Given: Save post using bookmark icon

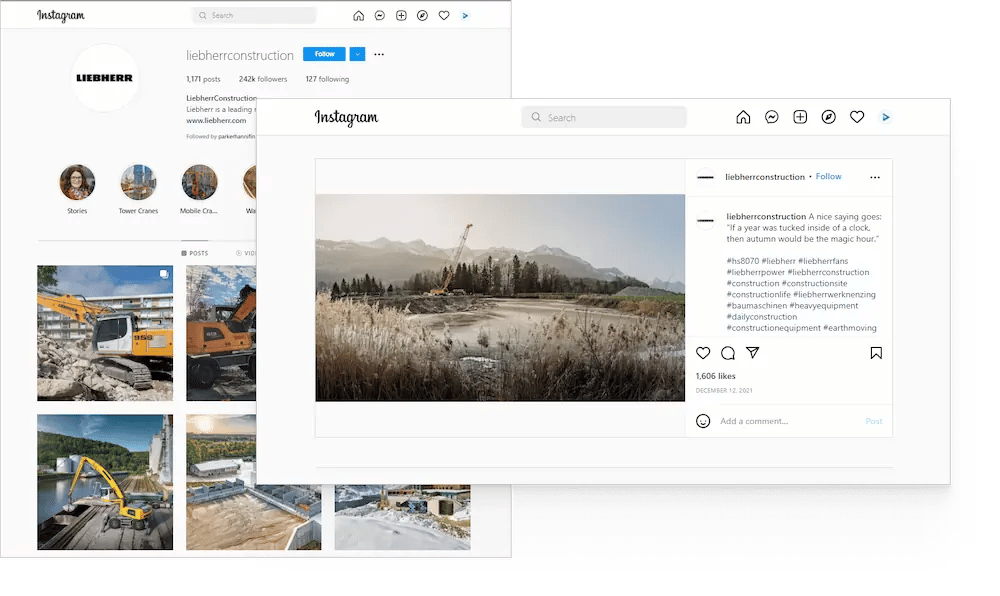Looking at the screenshot, I should coord(876,353).
